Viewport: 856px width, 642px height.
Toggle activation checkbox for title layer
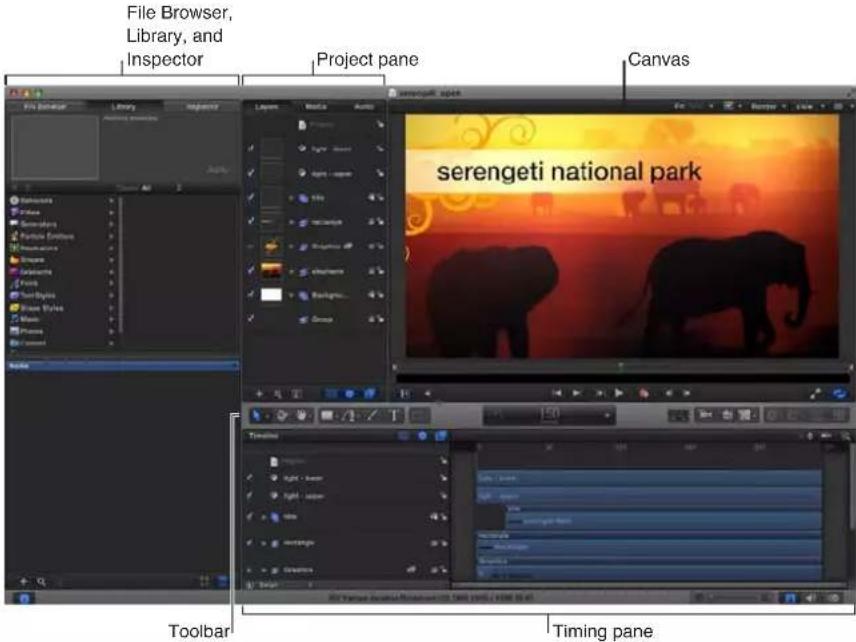click(x=251, y=197)
